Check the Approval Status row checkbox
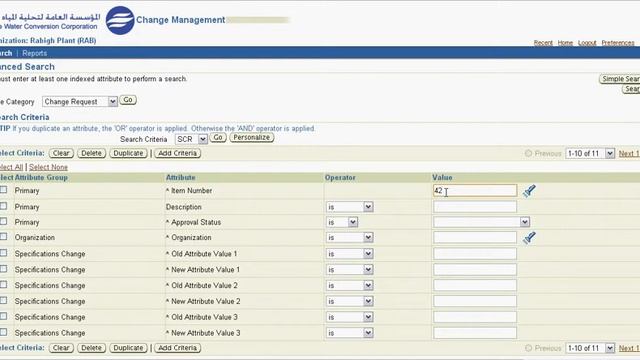 4,222
